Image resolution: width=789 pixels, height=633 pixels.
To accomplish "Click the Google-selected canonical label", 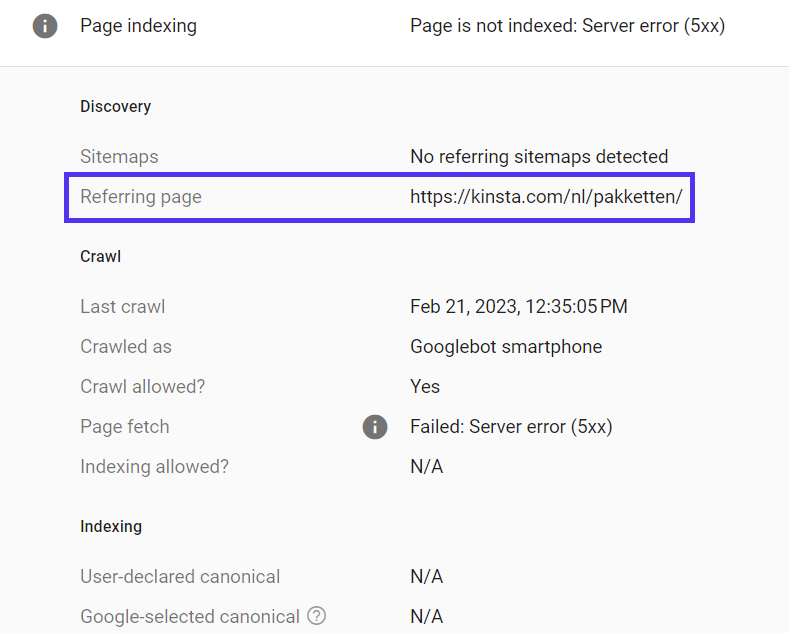I will click(x=190, y=616).
